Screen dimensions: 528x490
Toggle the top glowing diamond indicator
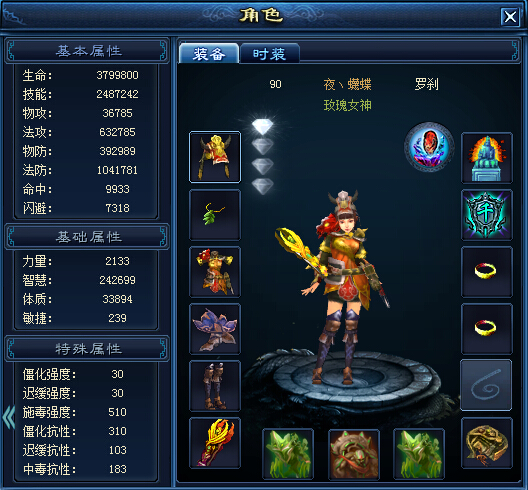tap(263, 127)
